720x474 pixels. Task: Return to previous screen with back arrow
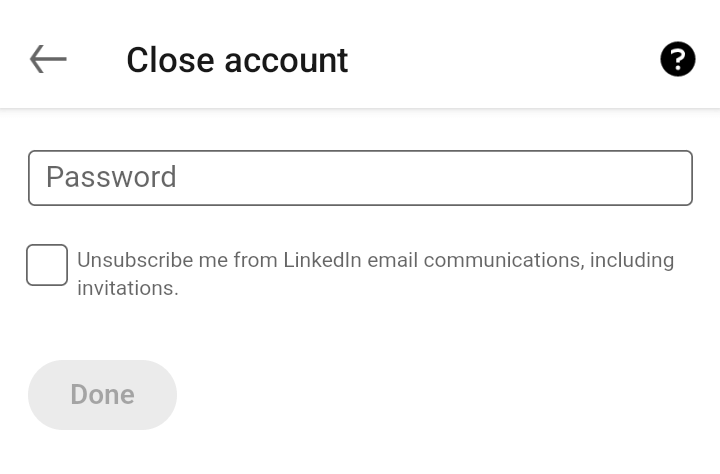click(x=48, y=59)
